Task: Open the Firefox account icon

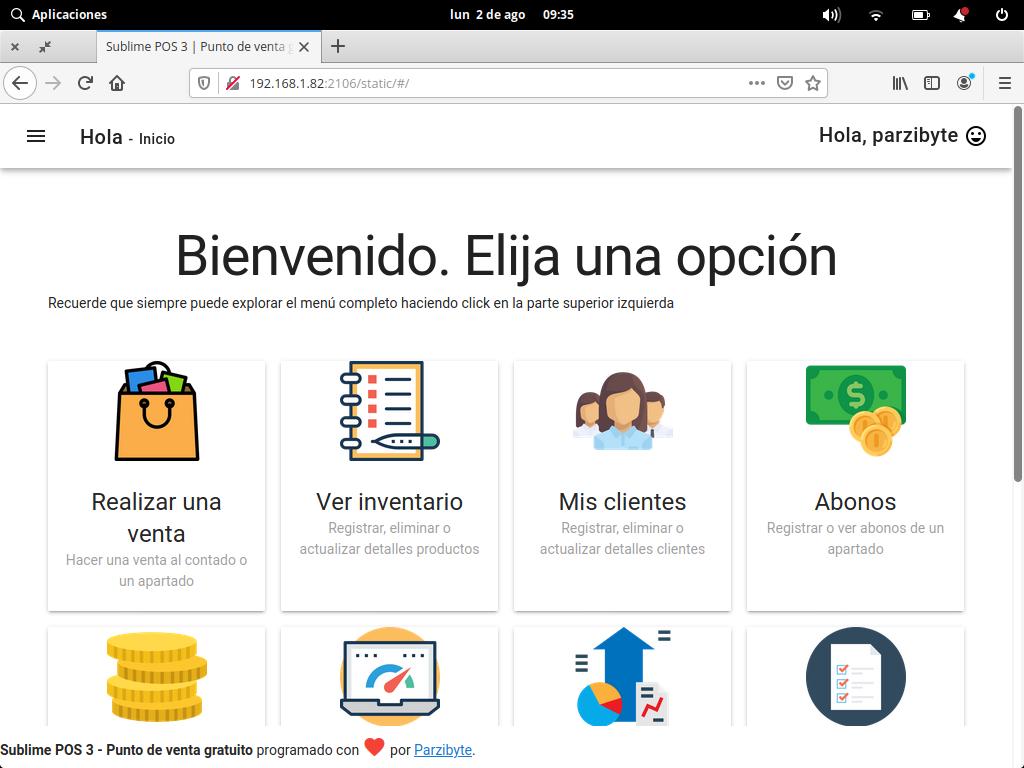Action: coord(964,83)
